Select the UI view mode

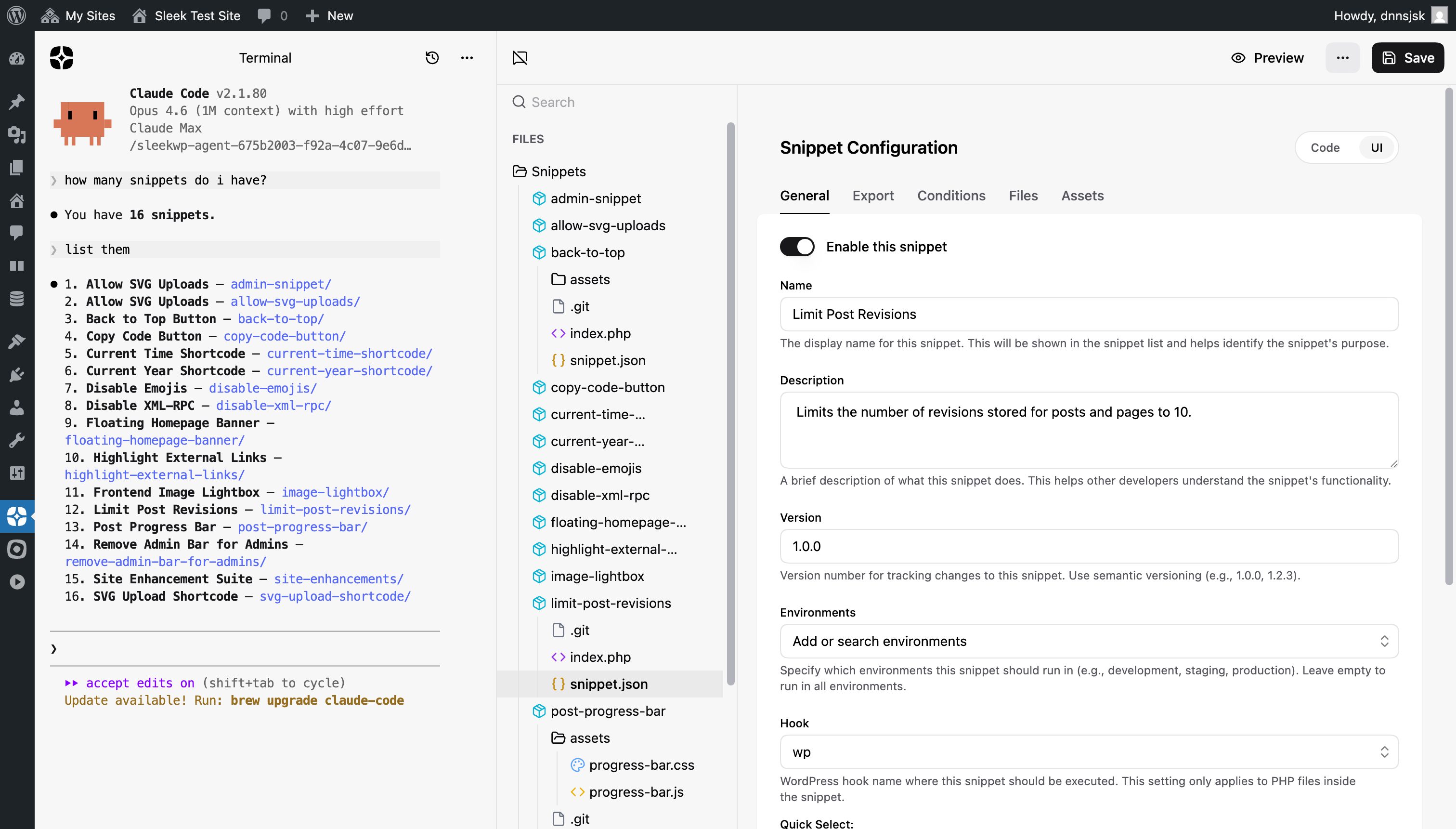pos(1376,147)
